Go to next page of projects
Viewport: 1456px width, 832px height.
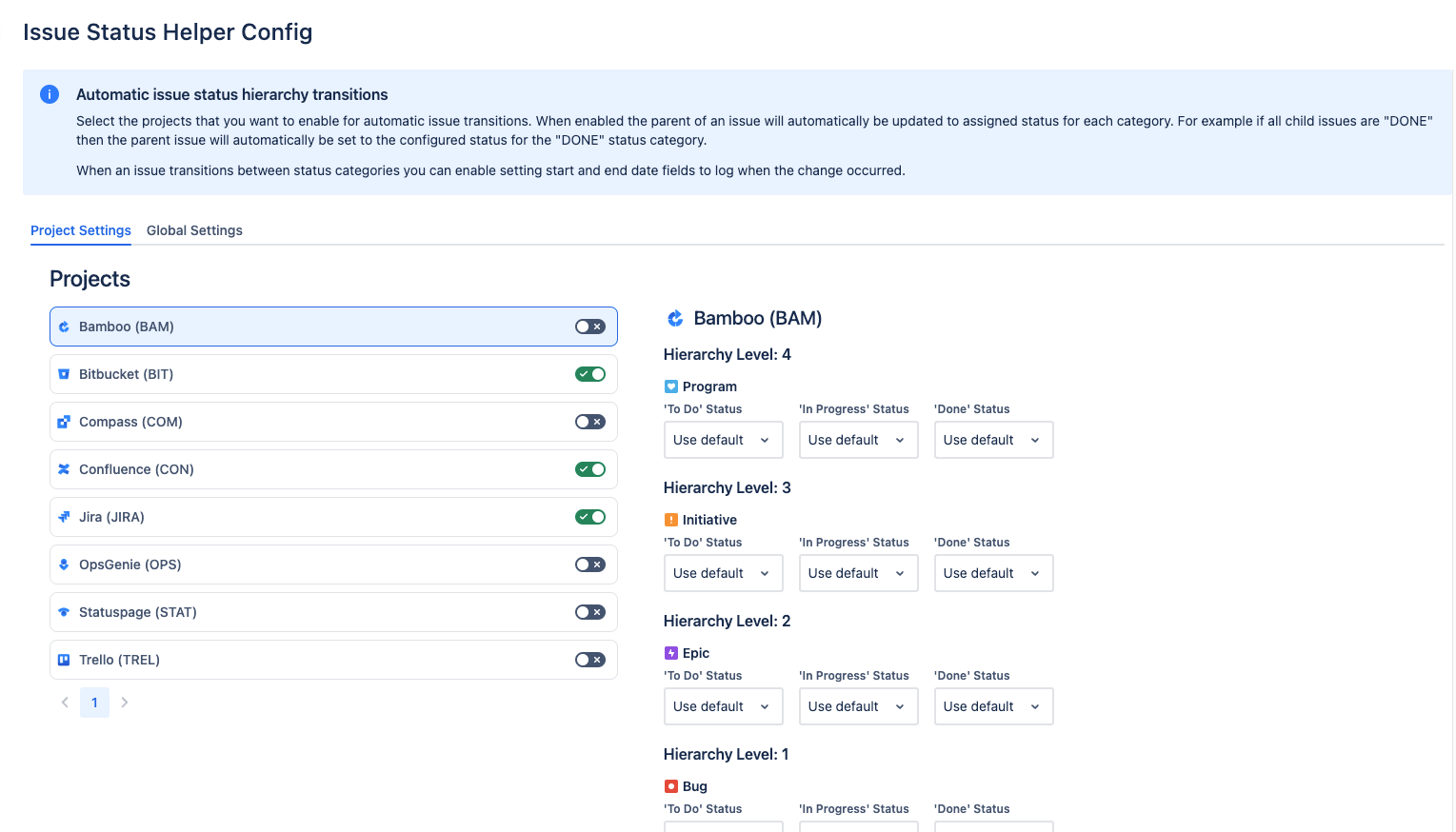click(x=125, y=703)
